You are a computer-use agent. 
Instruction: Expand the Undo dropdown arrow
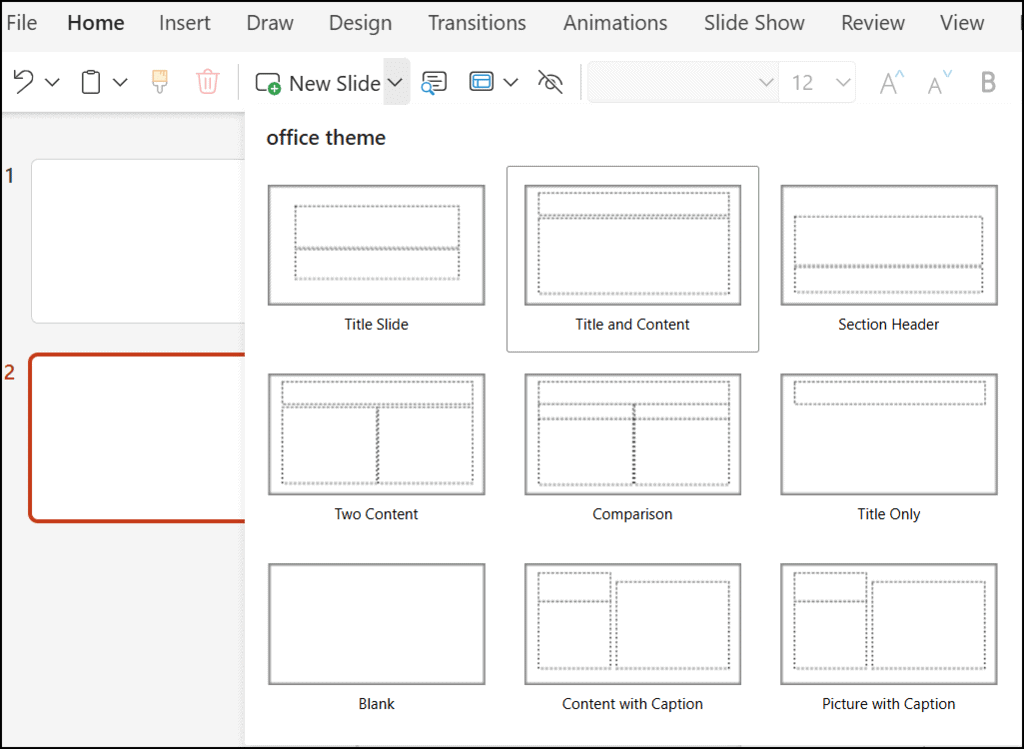[53, 82]
